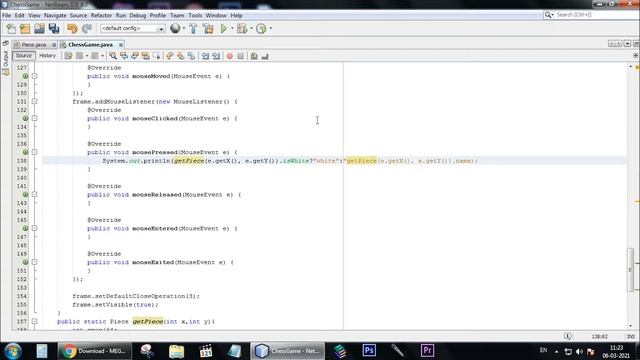Collapse the fold at mouseMoved method

point(35,76)
